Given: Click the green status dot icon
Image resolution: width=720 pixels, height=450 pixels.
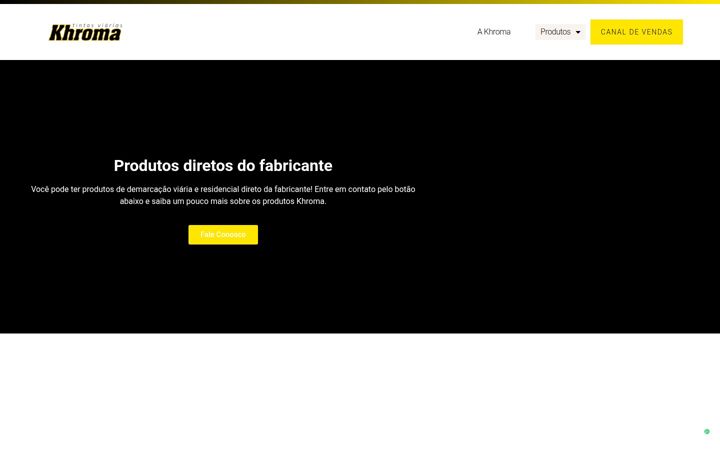Looking at the screenshot, I should (707, 432).
